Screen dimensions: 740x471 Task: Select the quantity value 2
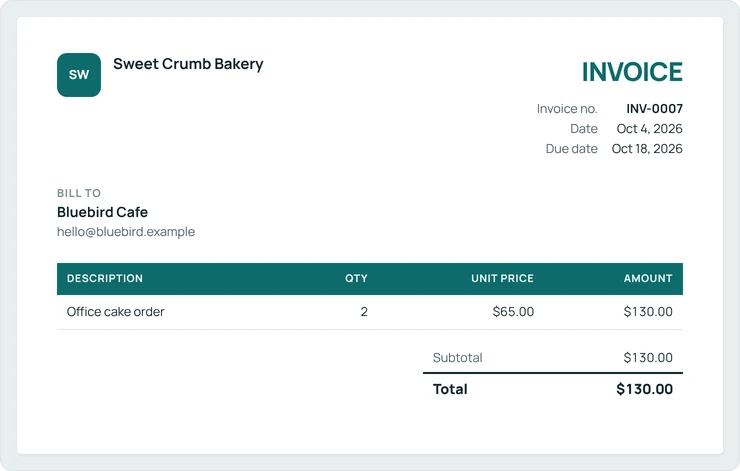click(364, 311)
